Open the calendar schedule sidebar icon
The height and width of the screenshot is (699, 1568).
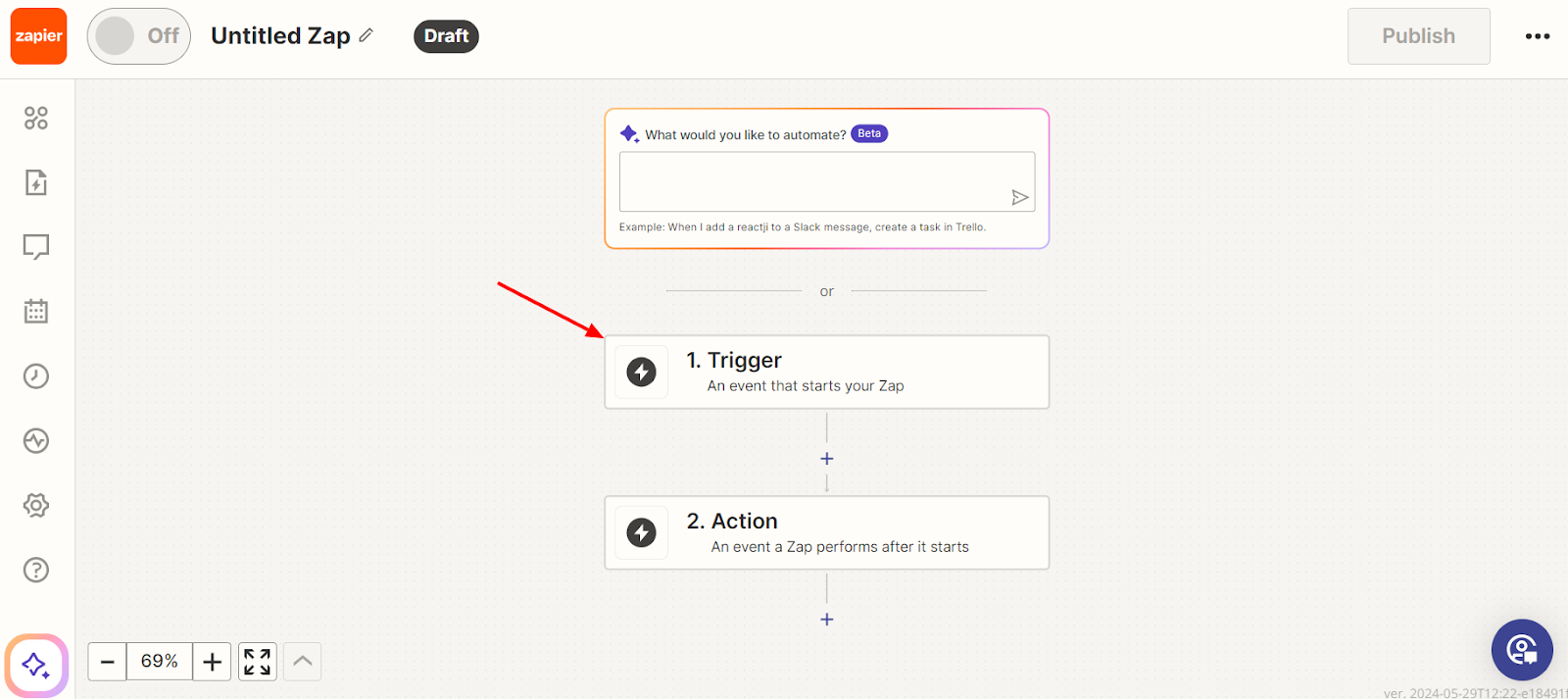(36, 312)
